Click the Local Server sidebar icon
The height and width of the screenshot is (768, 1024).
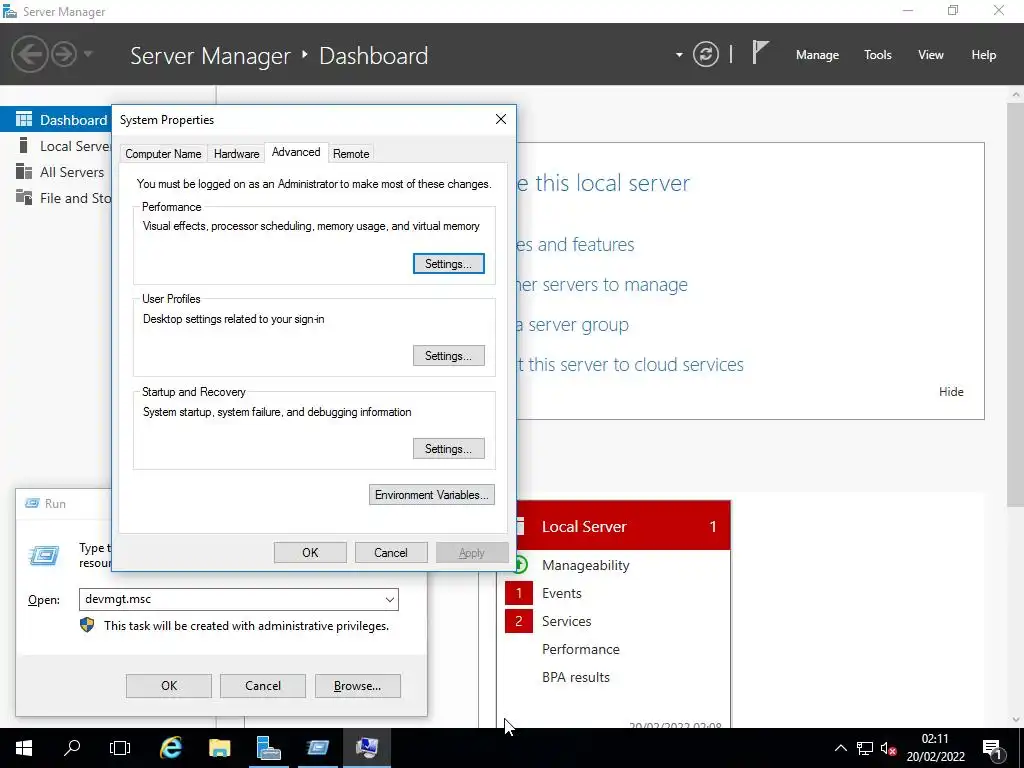pos(24,146)
